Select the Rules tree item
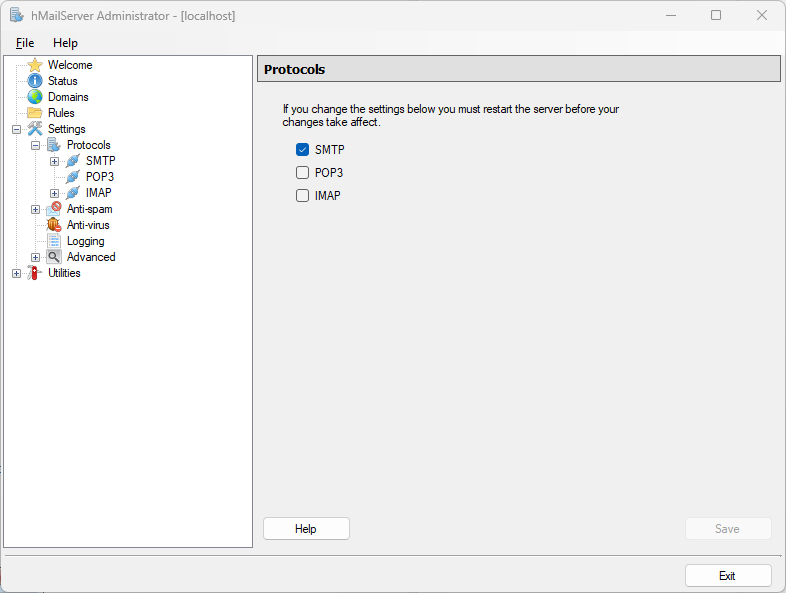786x593 pixels. tap(61, 113)
